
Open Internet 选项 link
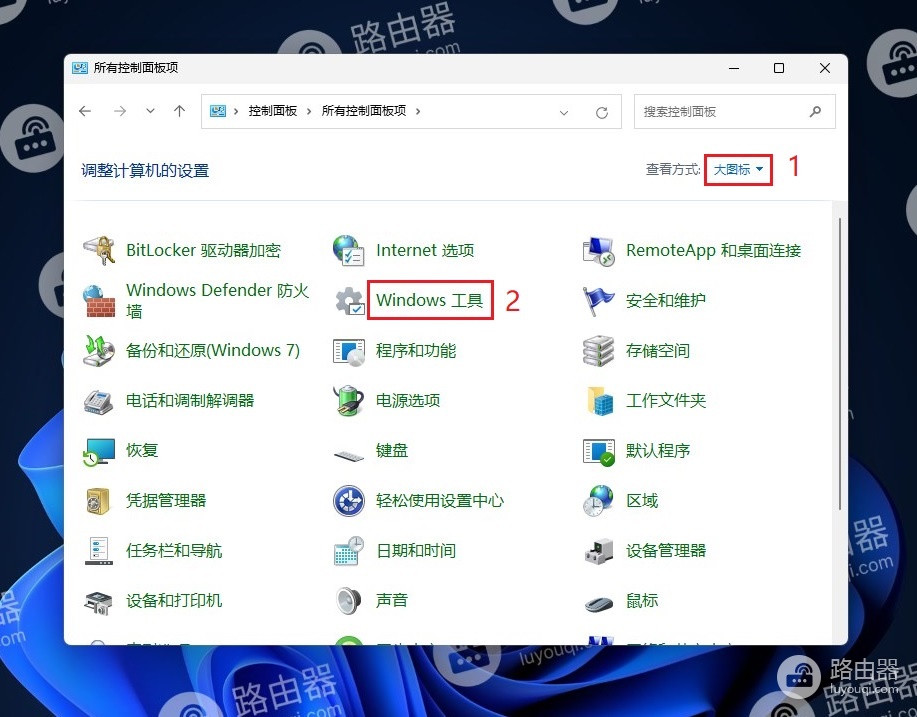pos(425,250)
